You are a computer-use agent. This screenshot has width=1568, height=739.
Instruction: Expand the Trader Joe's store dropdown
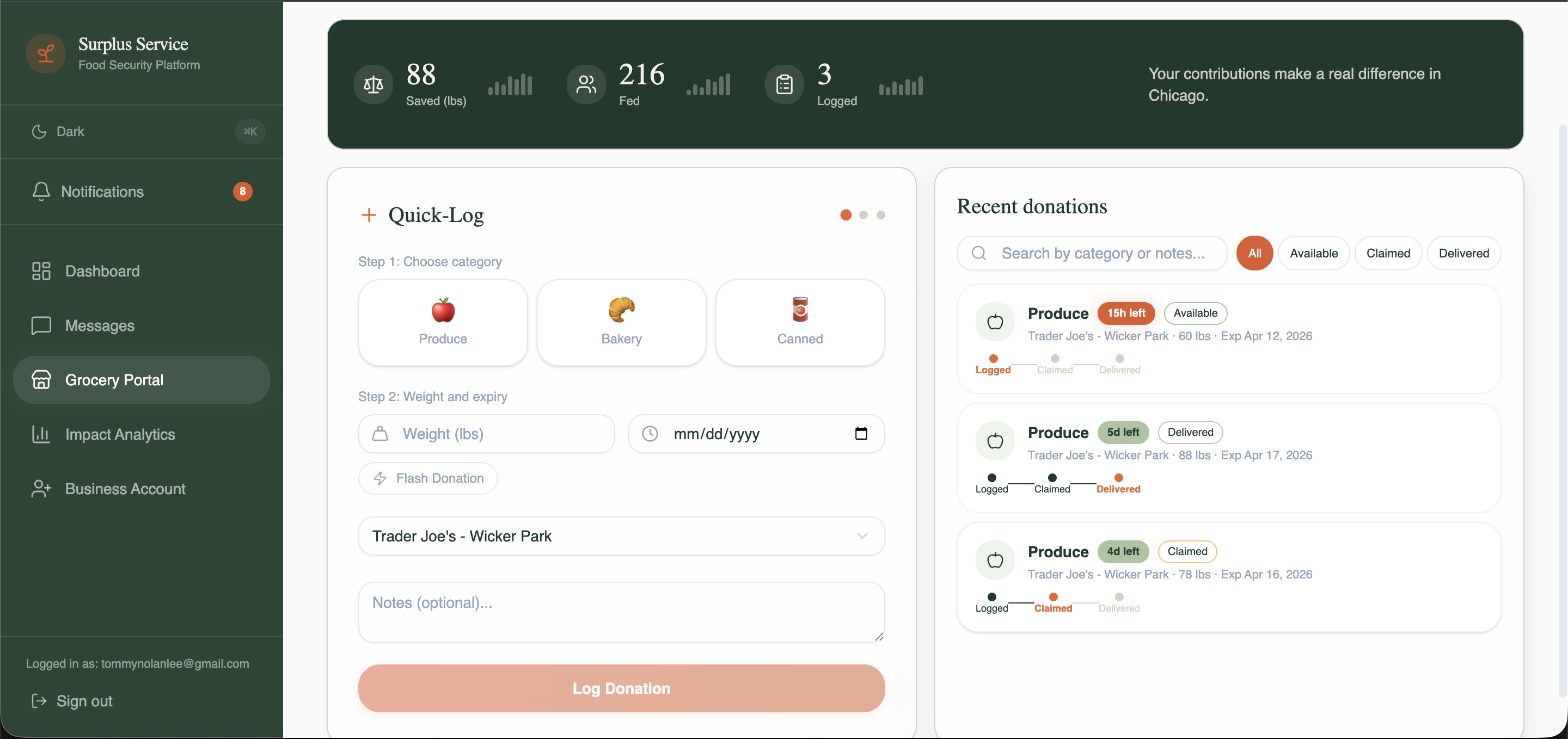621,536
